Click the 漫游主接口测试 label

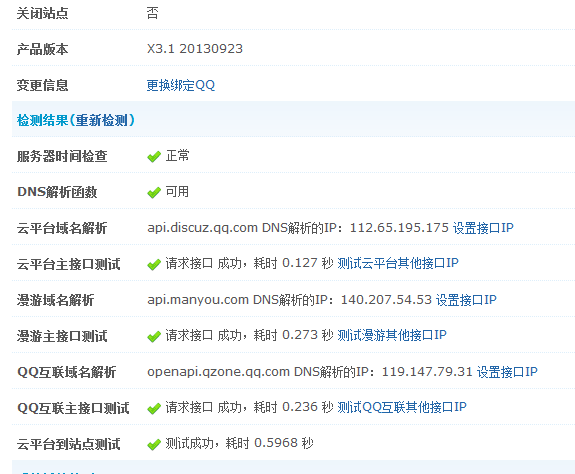(62, 336)
